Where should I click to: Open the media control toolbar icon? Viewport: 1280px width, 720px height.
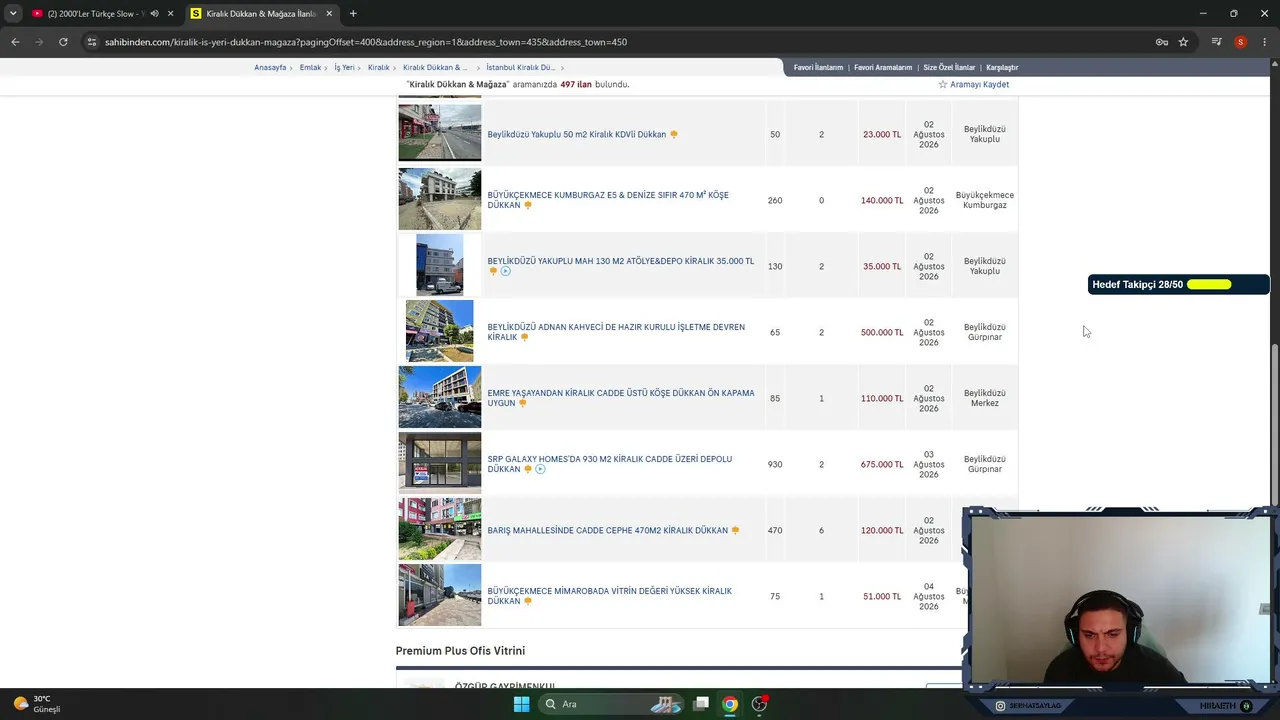pos(1216,42)
